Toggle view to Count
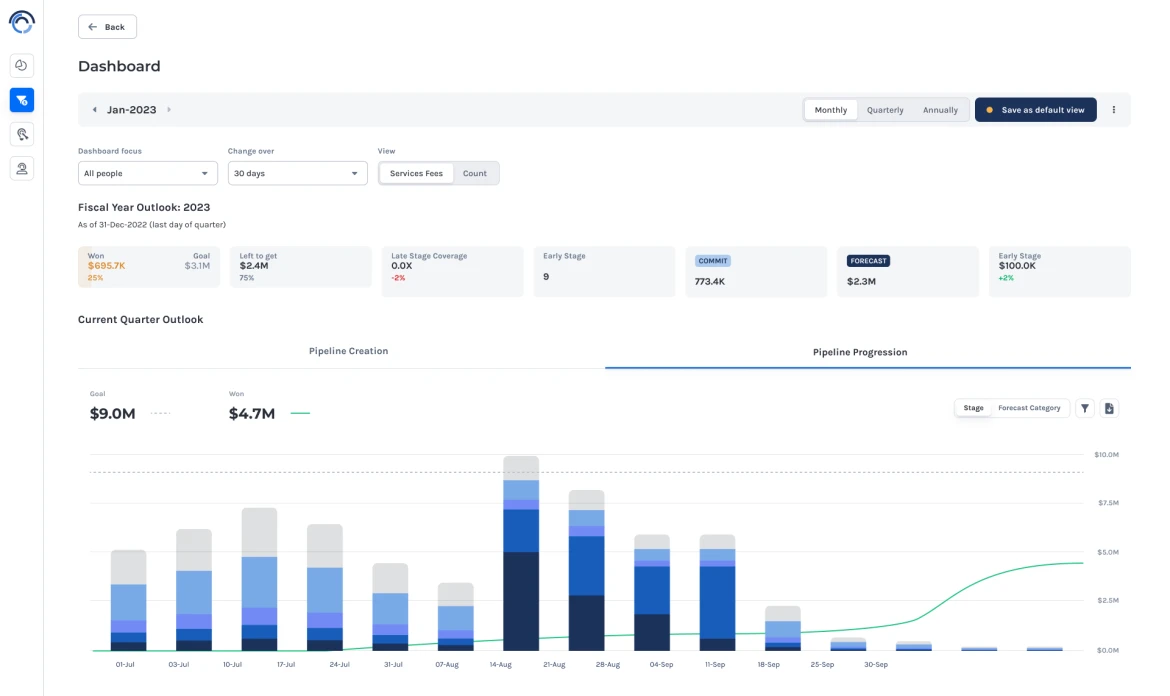The image size is (1170, 696). coord(475,173)
